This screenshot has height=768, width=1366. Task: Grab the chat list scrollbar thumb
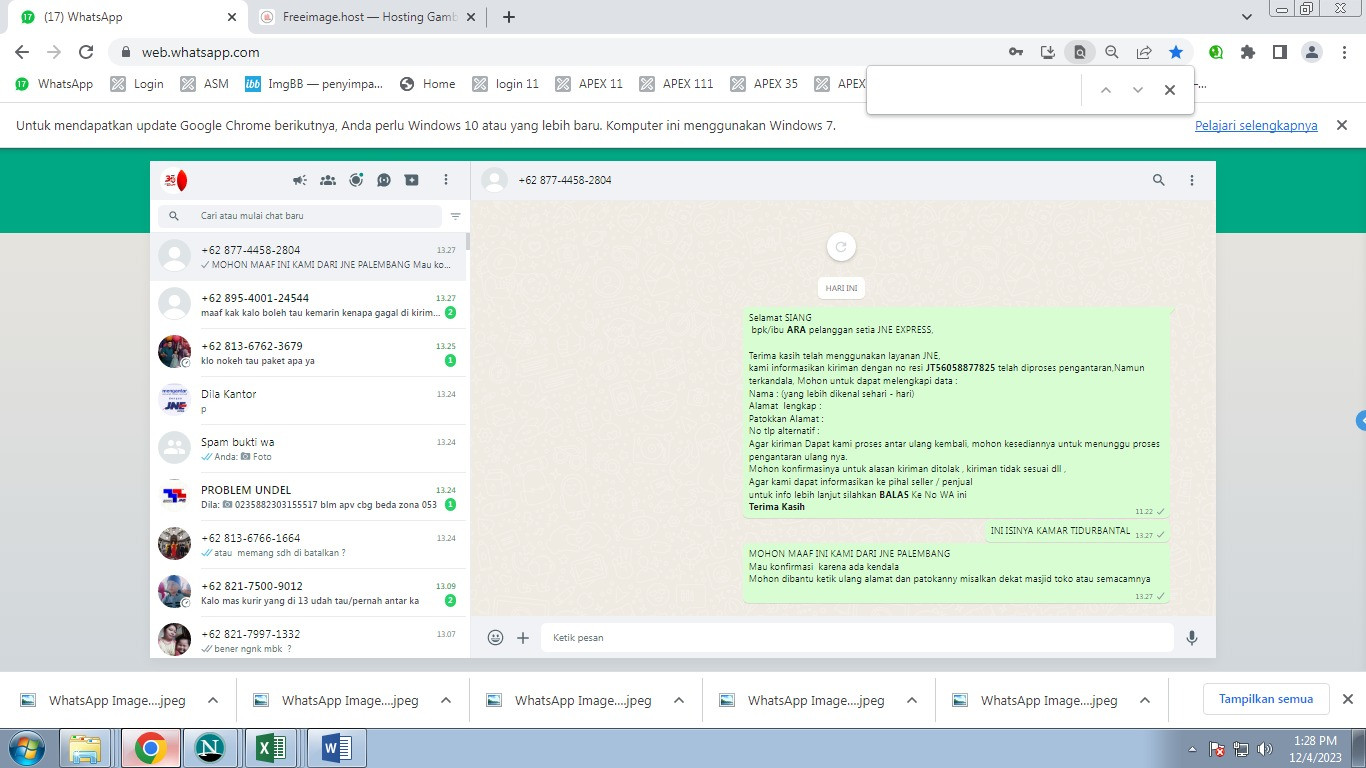point(468,241)
